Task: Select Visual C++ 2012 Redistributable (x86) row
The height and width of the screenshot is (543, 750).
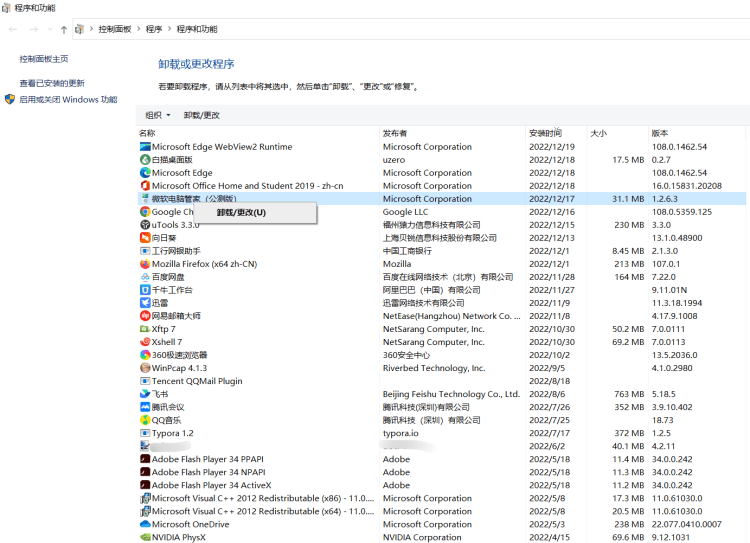Action: [442, 498]
